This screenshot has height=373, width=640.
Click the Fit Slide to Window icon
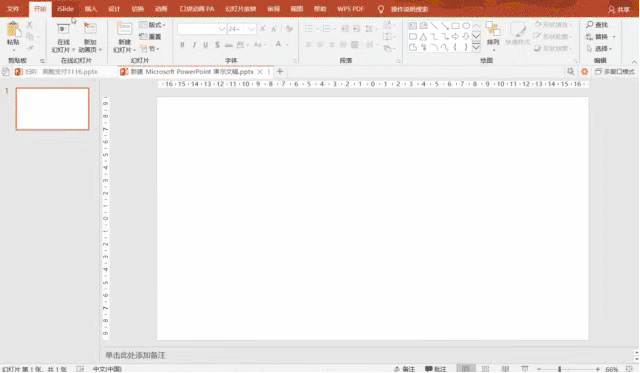629,369
